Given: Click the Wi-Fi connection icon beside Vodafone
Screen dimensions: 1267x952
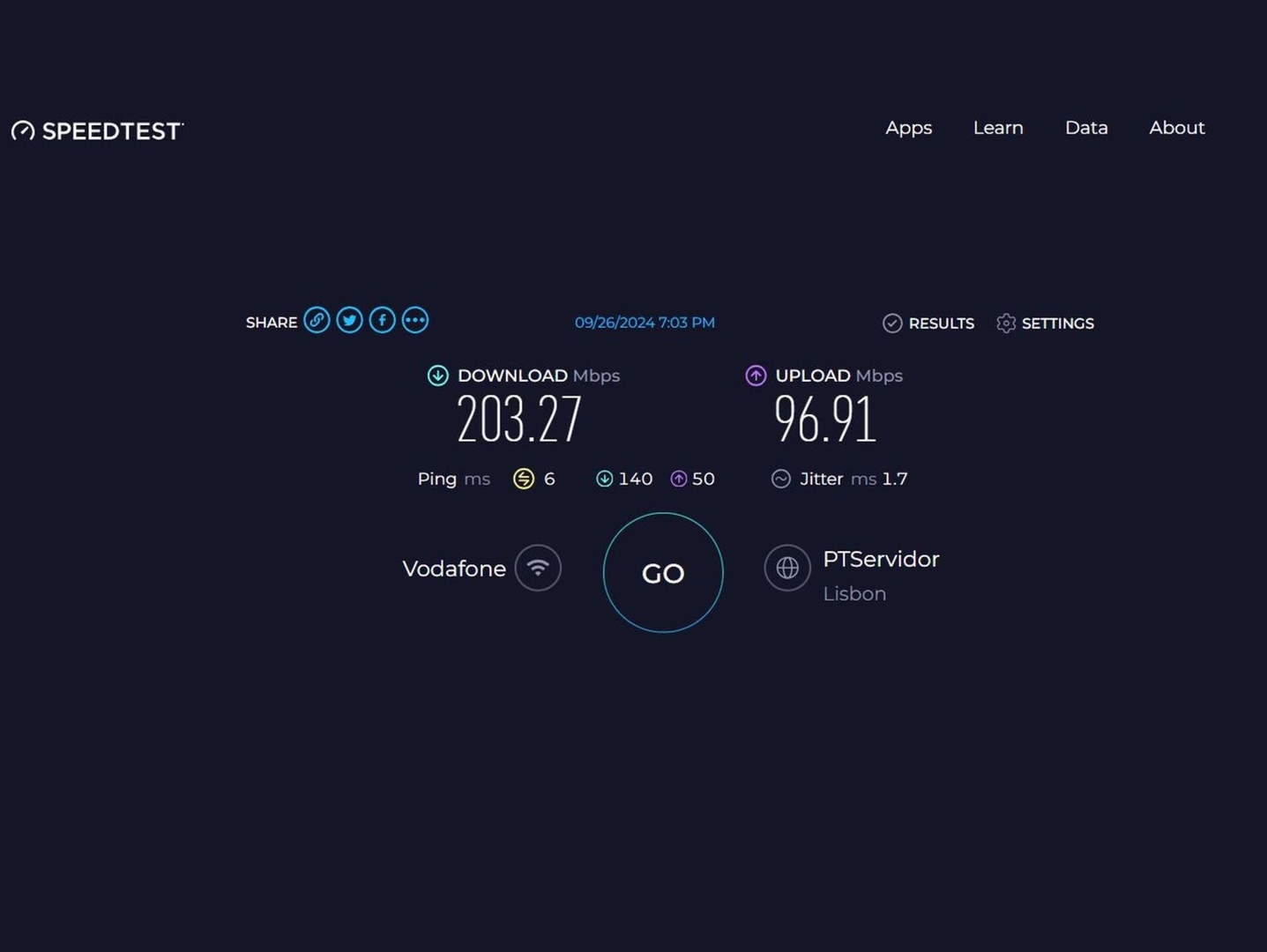Looking at the screenshot, I should (538, 568).
